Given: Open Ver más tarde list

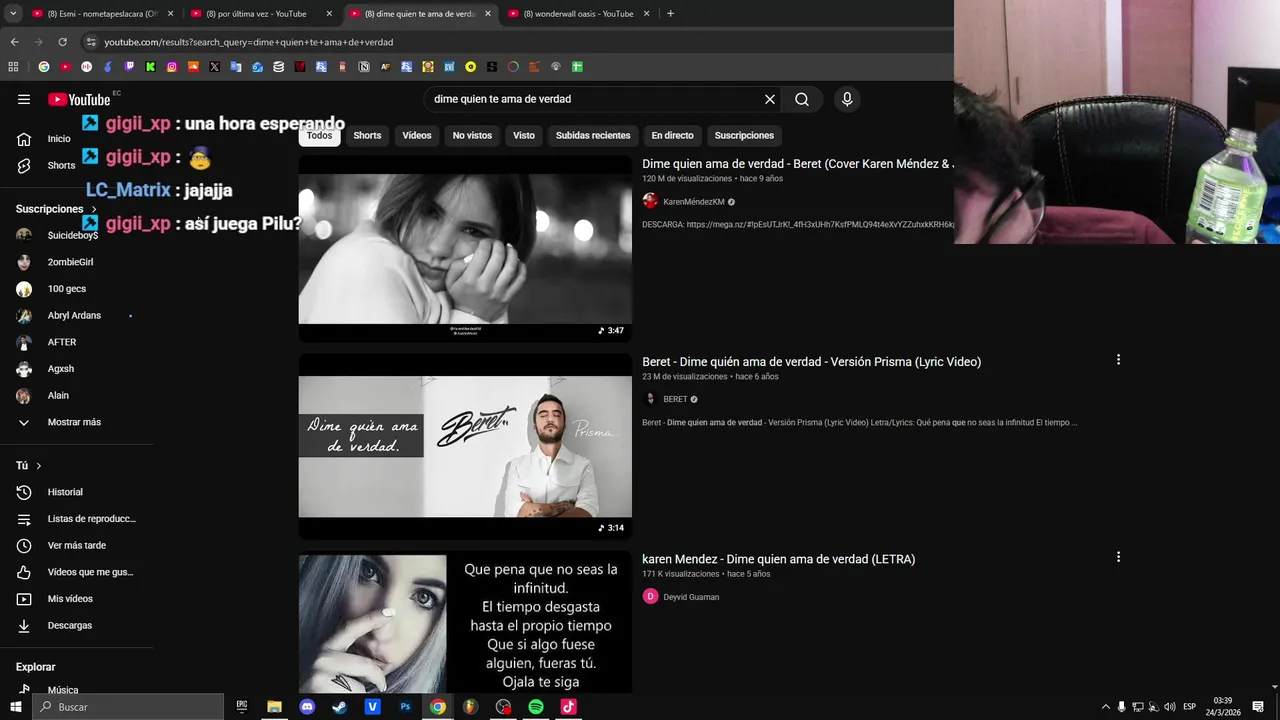Looking at the screenshot, I should 76,545.
